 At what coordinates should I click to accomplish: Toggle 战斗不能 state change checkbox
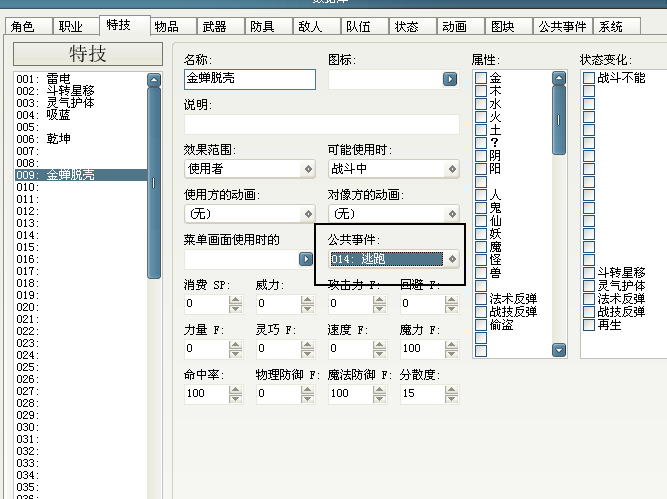(589, 78)
